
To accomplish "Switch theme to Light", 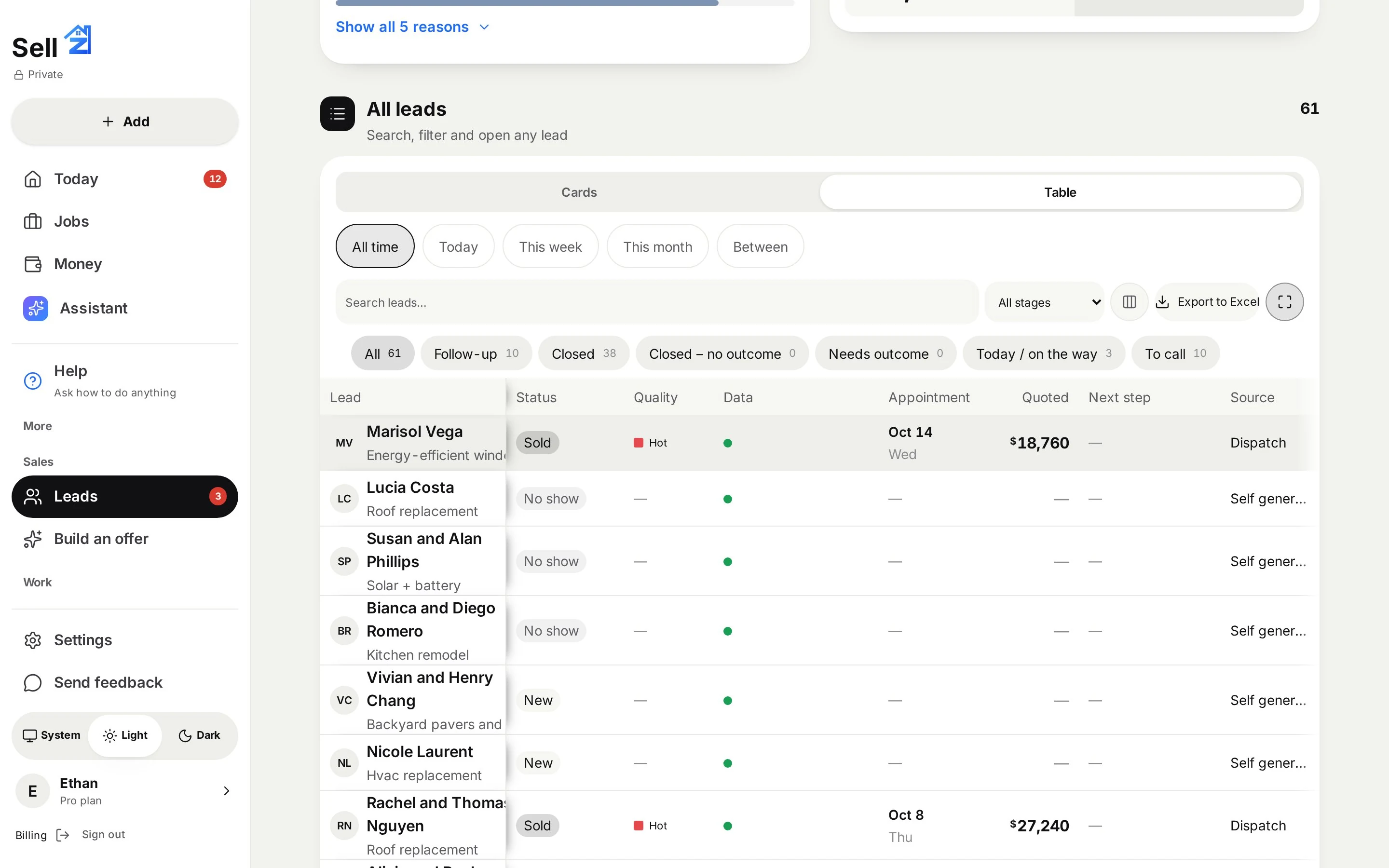I will (125, 735).
